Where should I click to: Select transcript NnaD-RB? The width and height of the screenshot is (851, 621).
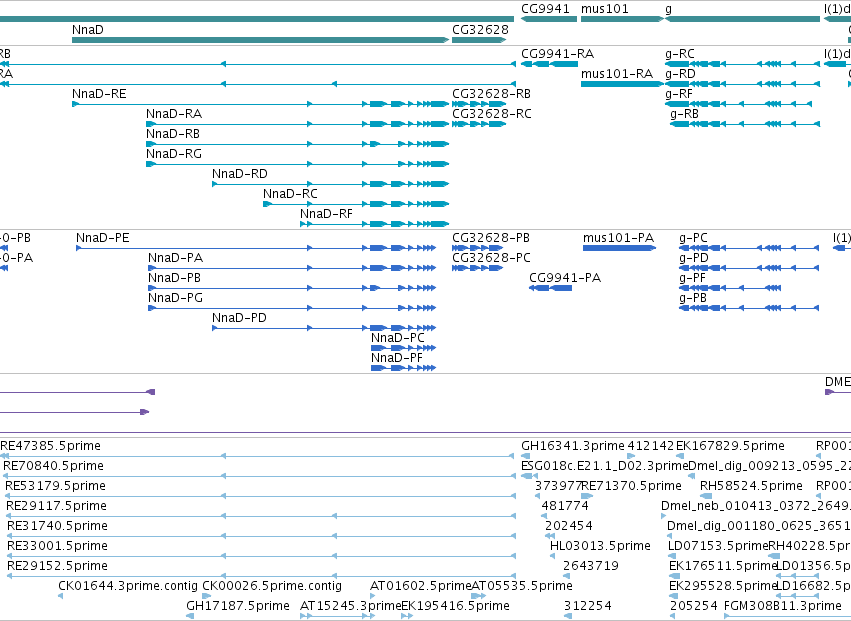coord(297,144)
